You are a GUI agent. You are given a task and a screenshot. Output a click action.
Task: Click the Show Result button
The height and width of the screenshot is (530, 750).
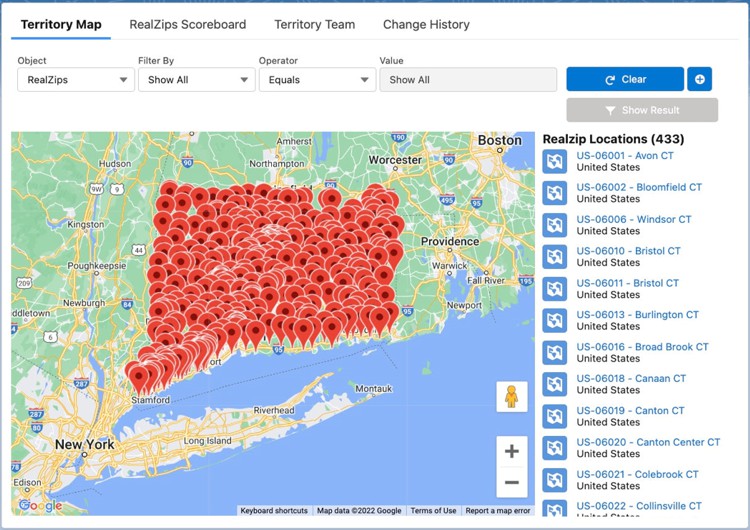(641, 110)
